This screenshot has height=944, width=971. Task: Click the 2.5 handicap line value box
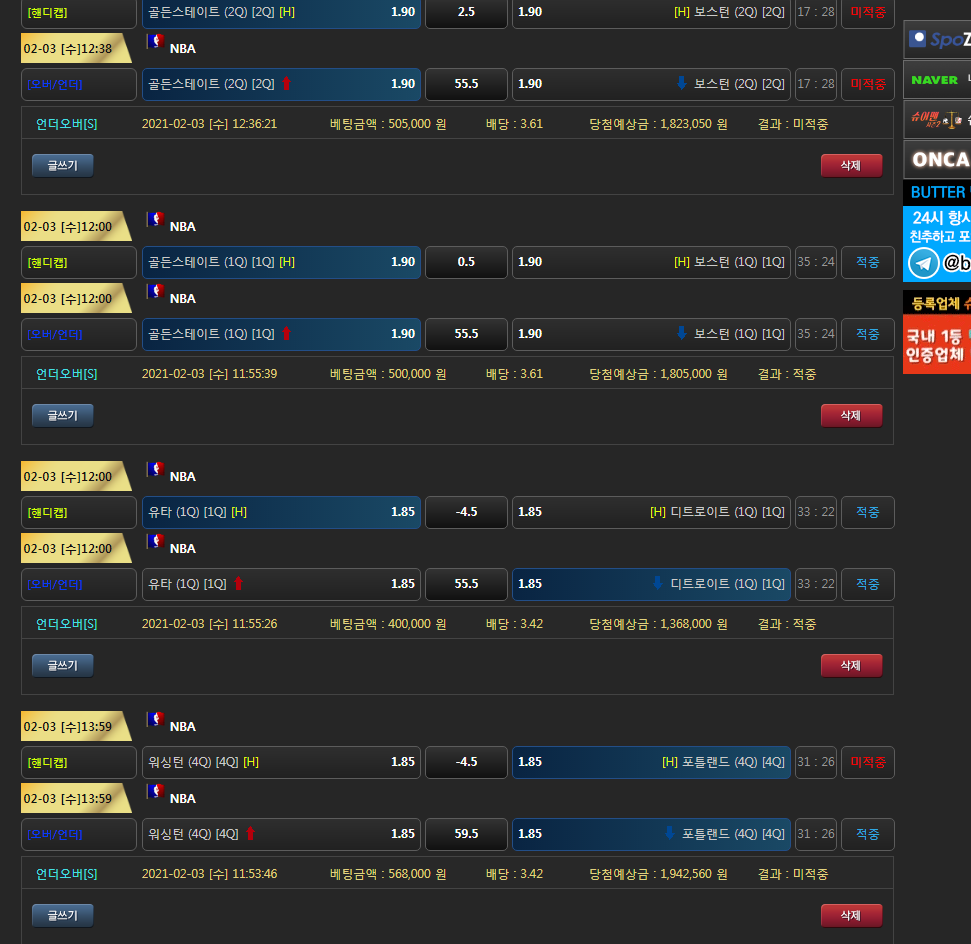pyautogui.click(x=466, y=12)
